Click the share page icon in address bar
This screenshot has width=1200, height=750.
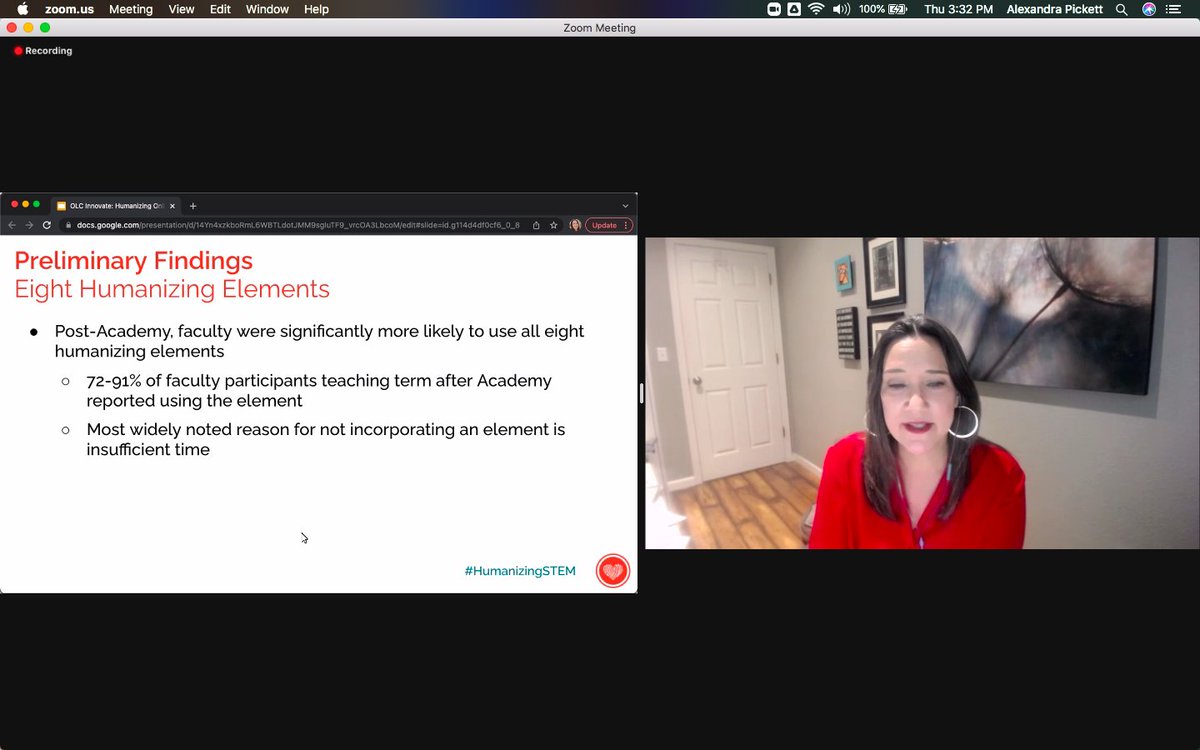[x=536, y=225]
